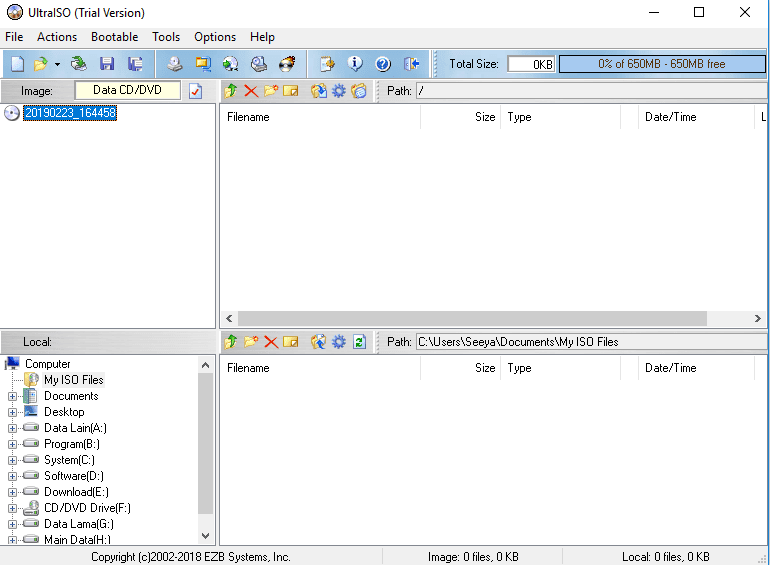
Task: Click the bootable checkmark page icon beside Image type
Action: pyautogui.click(x=195, y=91)
